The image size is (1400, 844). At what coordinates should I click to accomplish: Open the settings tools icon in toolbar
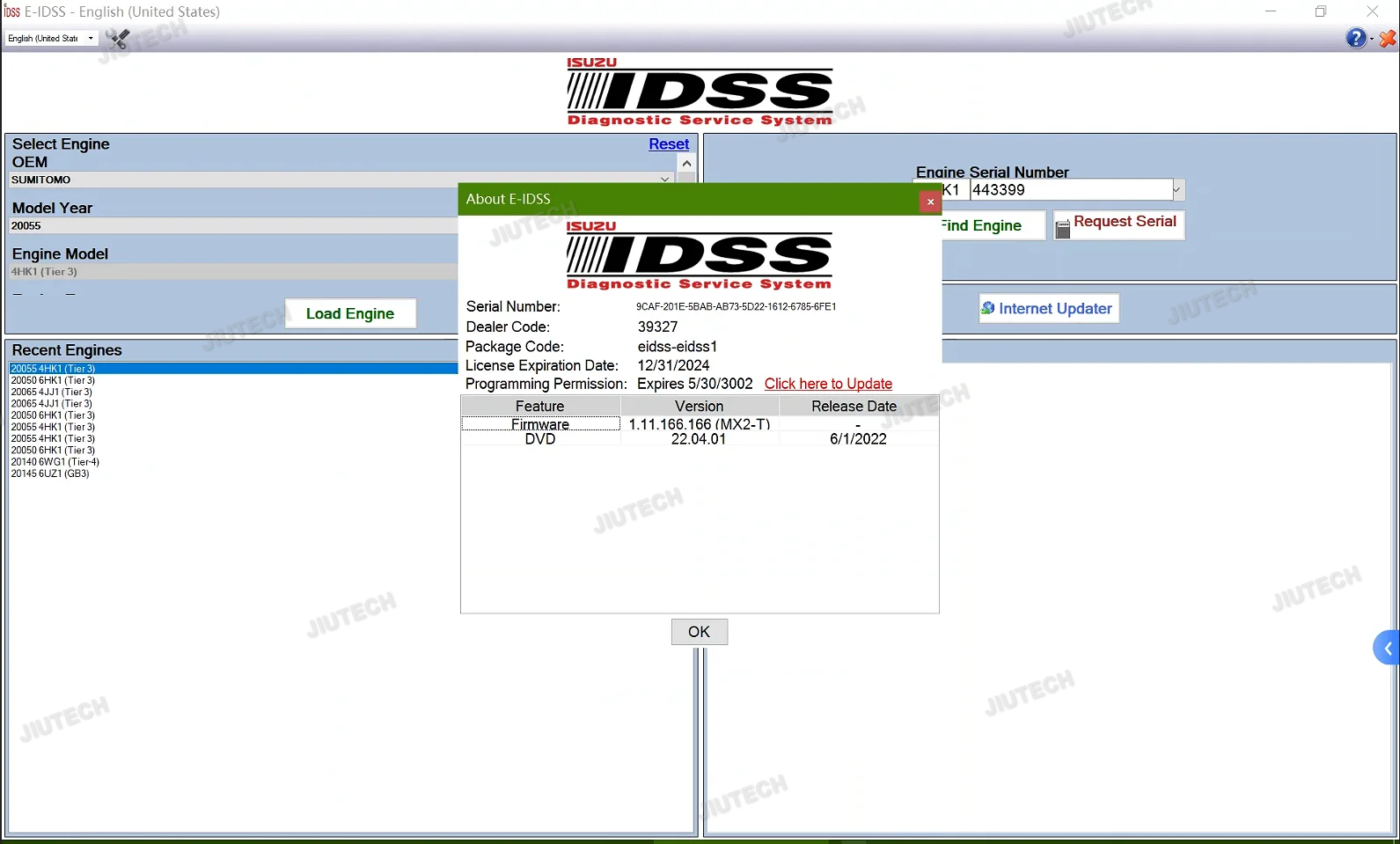click(118, 39)
